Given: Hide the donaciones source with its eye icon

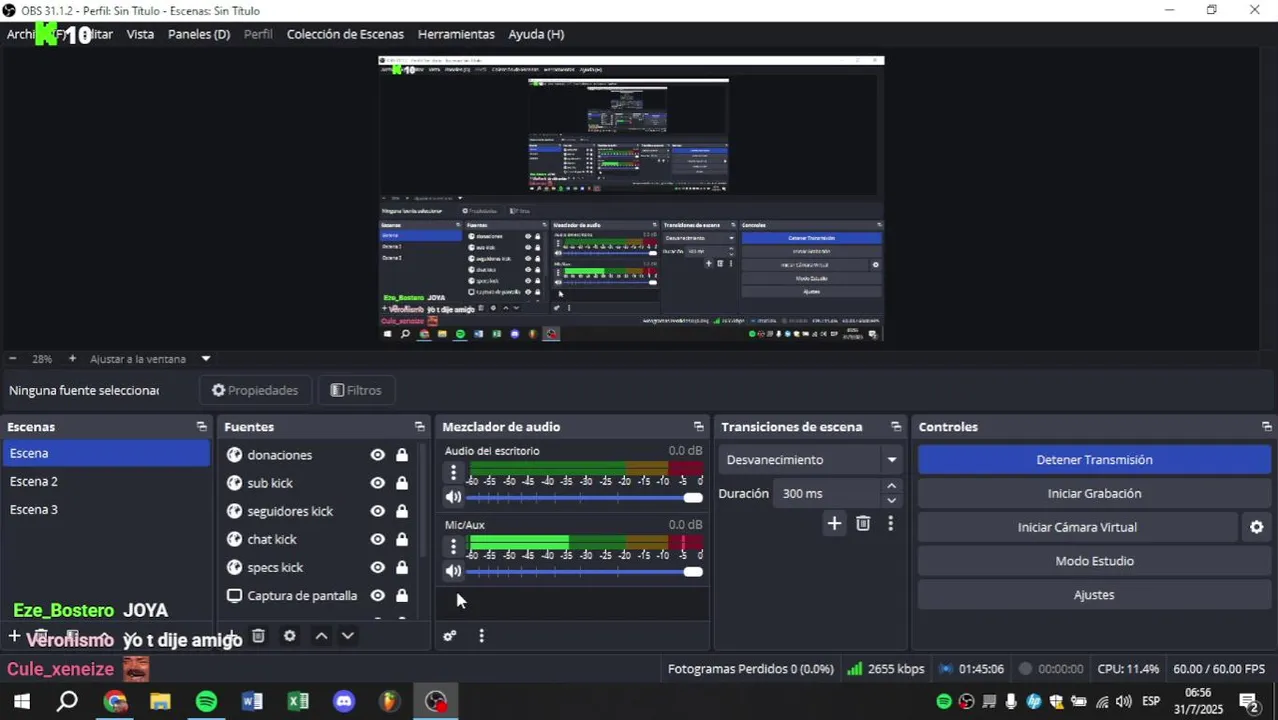Looking at the screenshot, I should (x=377, y=455).
